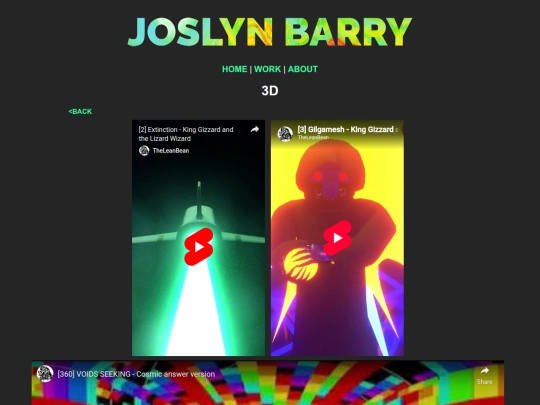The height and width of the screenshot is (405, 540).
Task: Click TheLeanBean avatar on Extinction video
Action: coord(144,150)
